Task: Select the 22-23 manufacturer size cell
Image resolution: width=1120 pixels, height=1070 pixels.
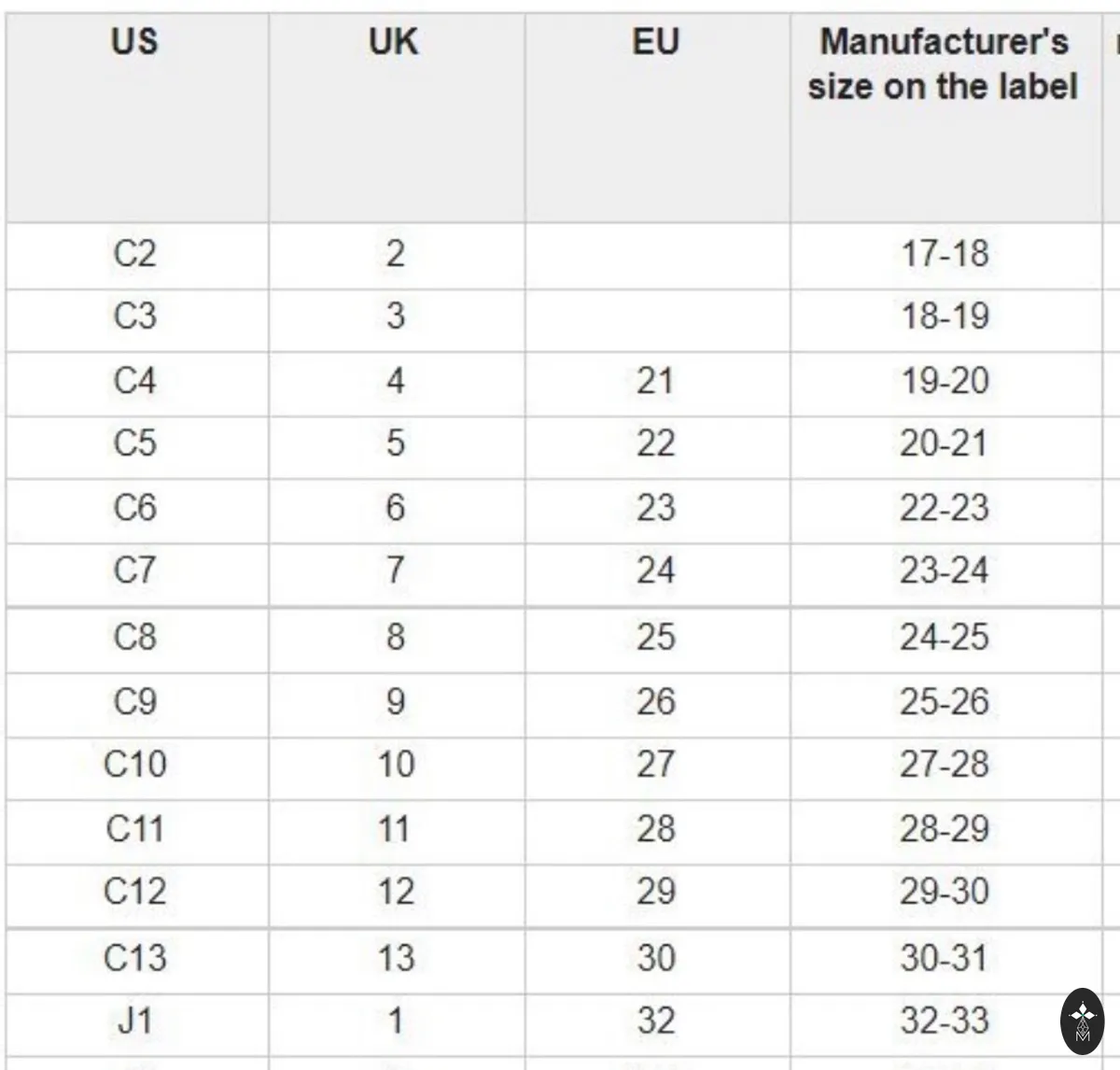Action: (x=945, y=512)
